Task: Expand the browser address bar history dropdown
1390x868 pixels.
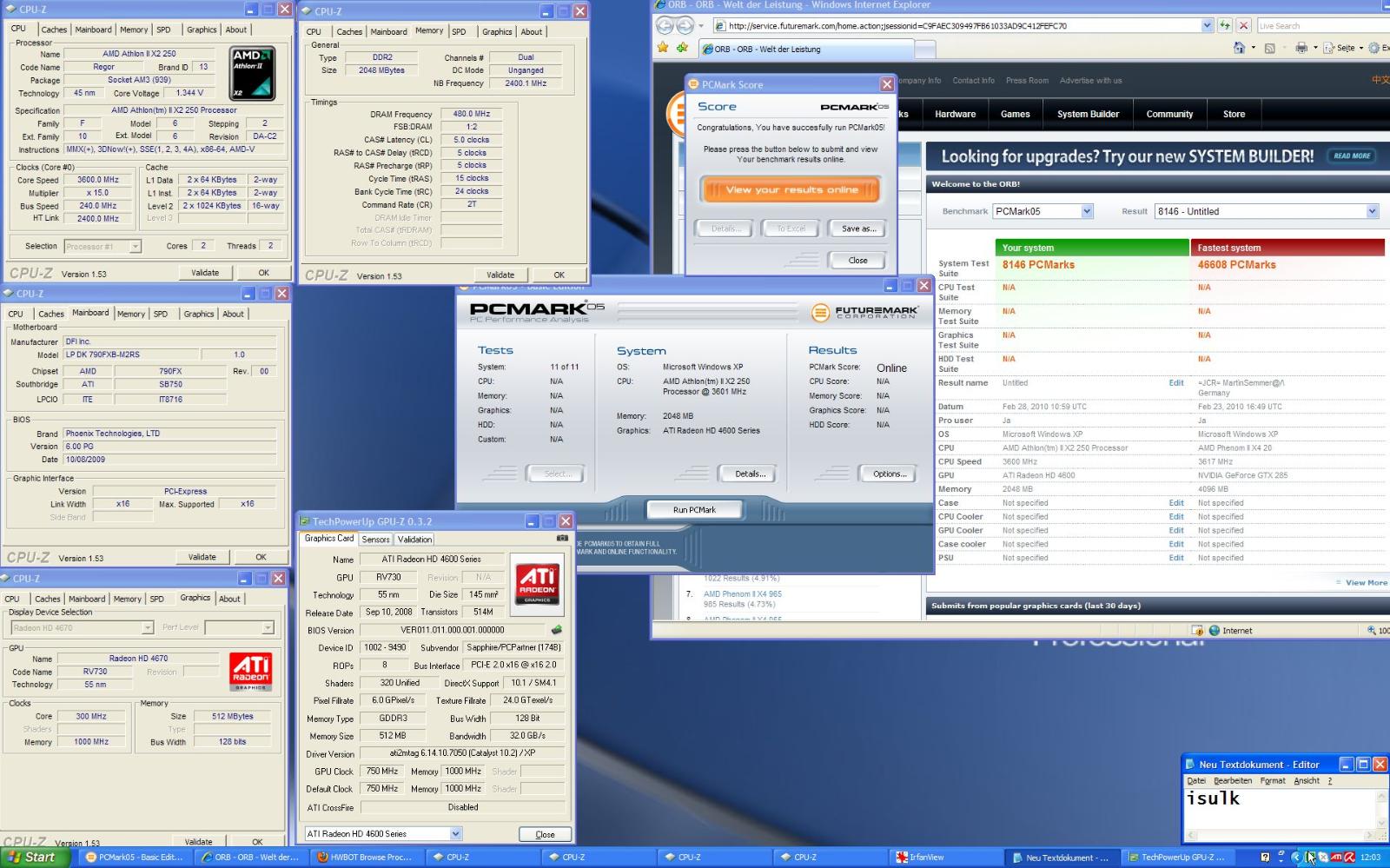Action: point(1207,25)
